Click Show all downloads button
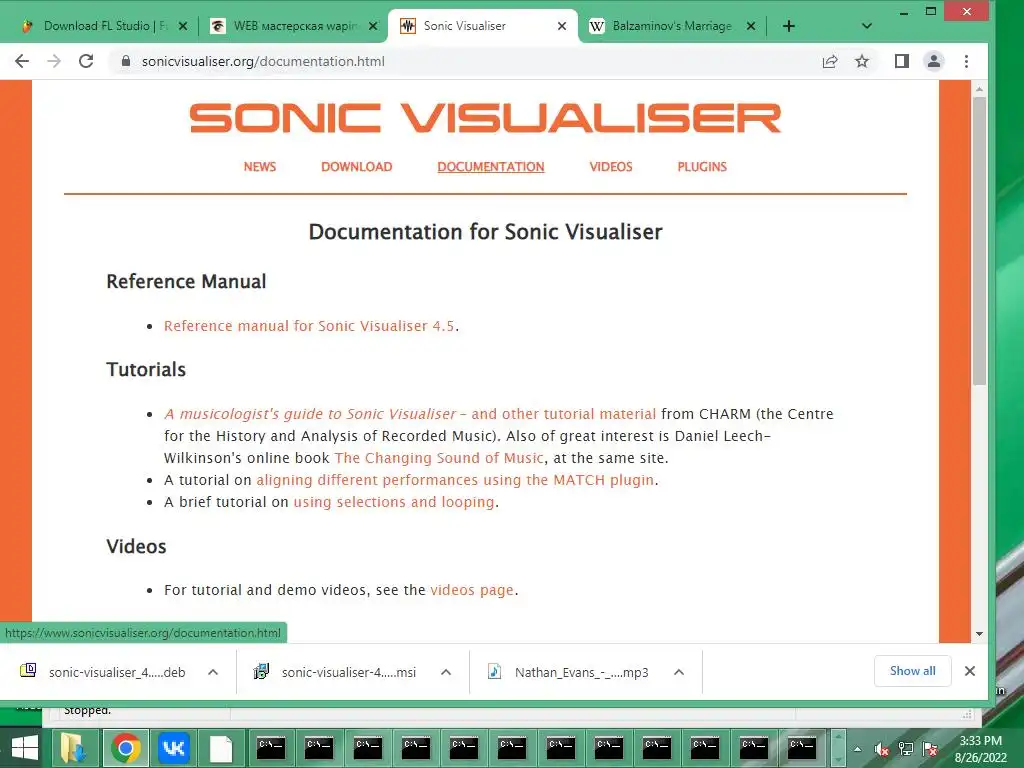 (912, 671)
